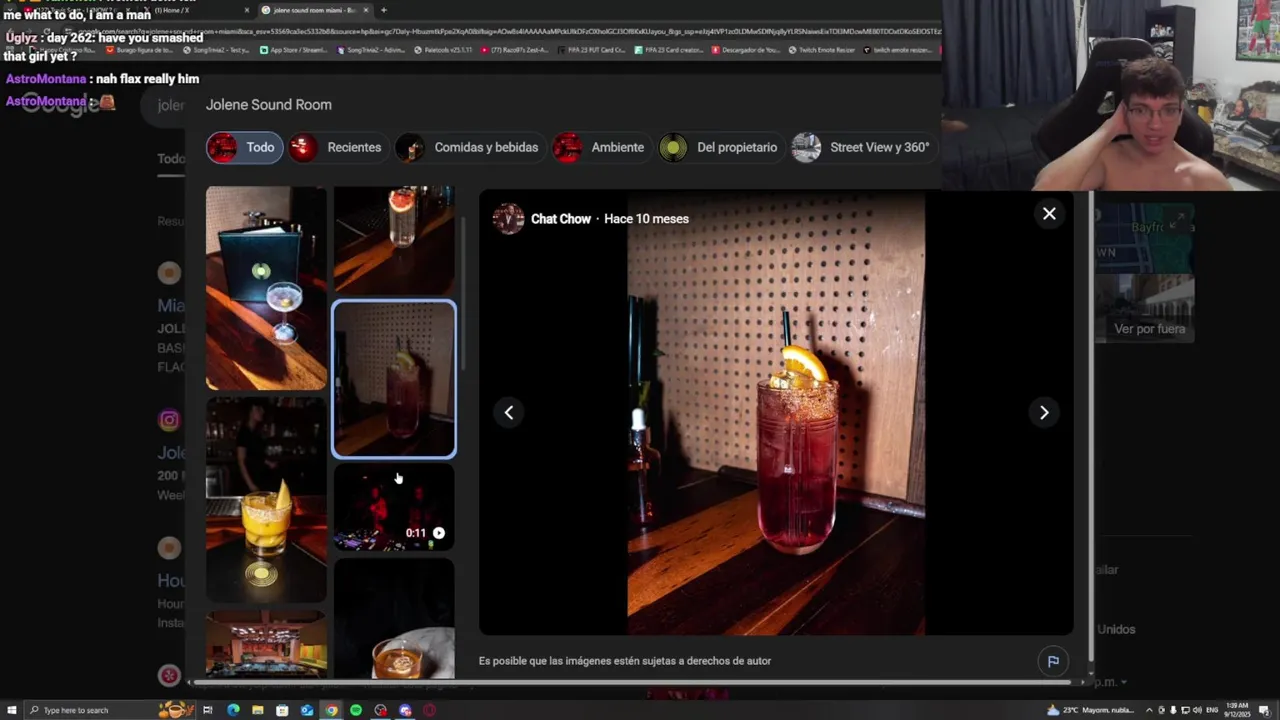The height and width of the screenshot is (720, 1280).
Task: Open the tall glass thumbnail at top of gallery
Action: coord(394,240)
